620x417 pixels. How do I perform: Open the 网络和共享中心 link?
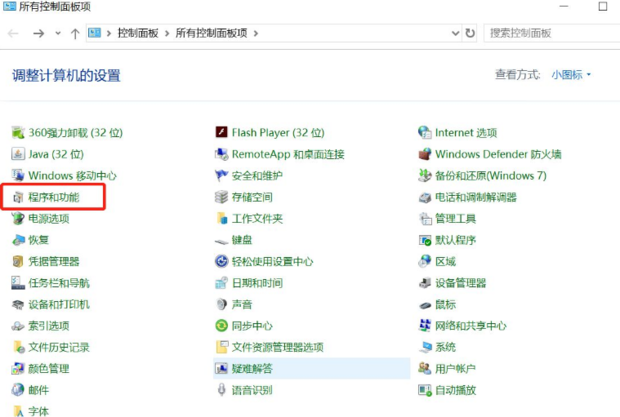coord(471,326)
